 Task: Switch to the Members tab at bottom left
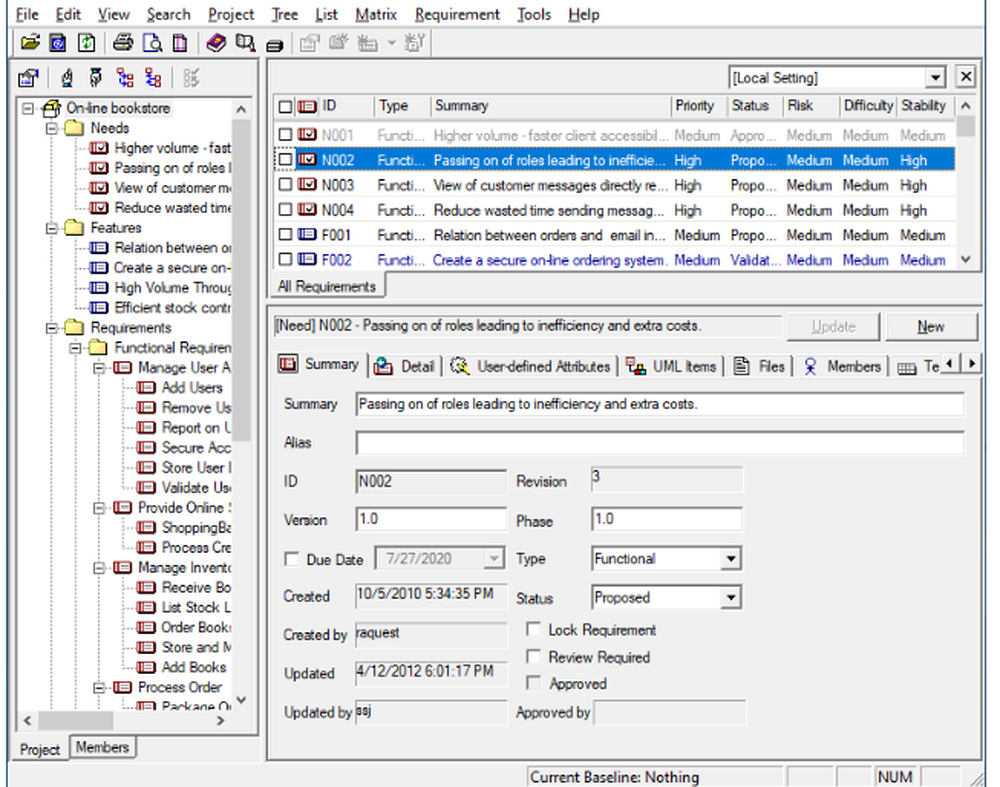pos(102,747)
